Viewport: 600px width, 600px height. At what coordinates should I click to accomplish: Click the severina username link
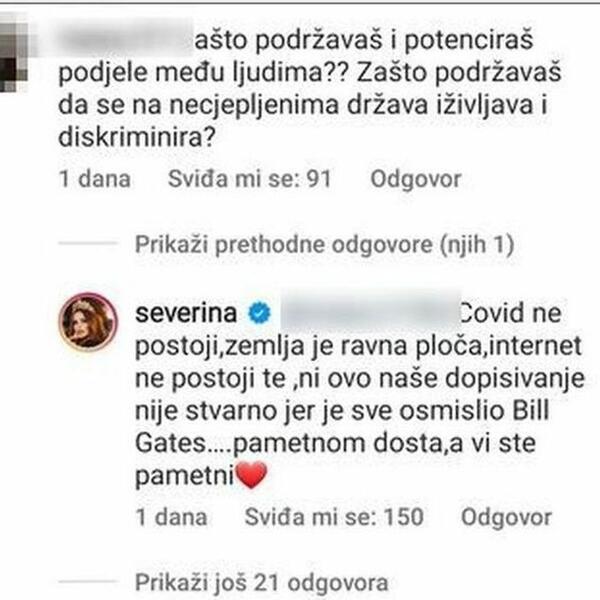[186, 313]
